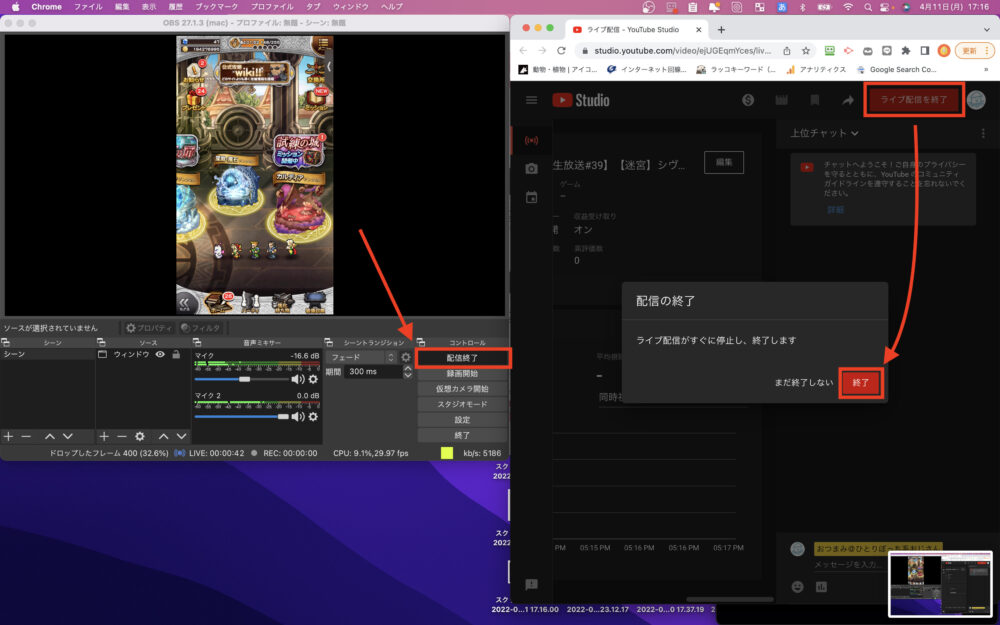Toggle スタジオモード in OBS controls

coord(462,404)
